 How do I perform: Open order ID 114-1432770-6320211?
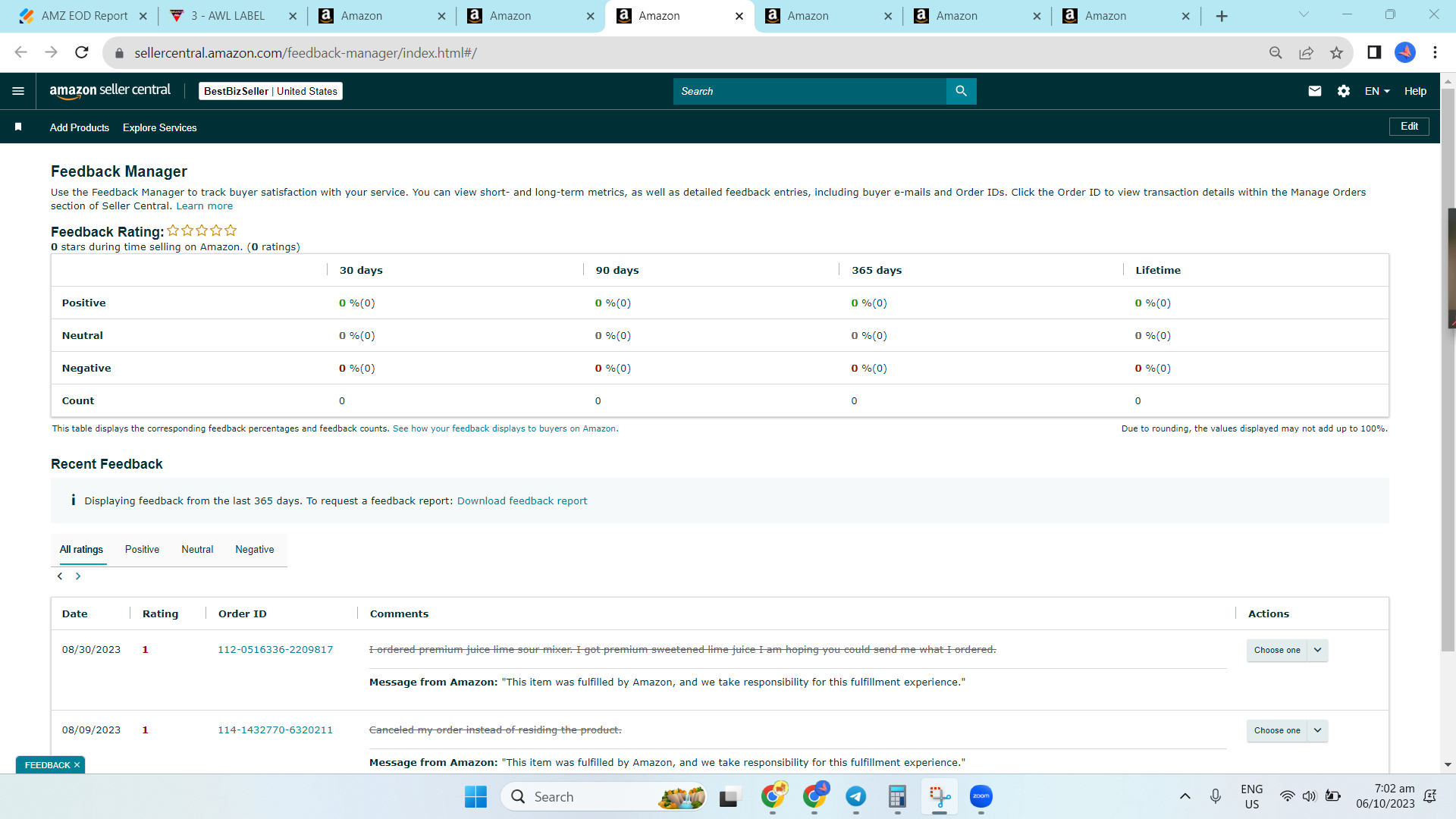point(275,730)
